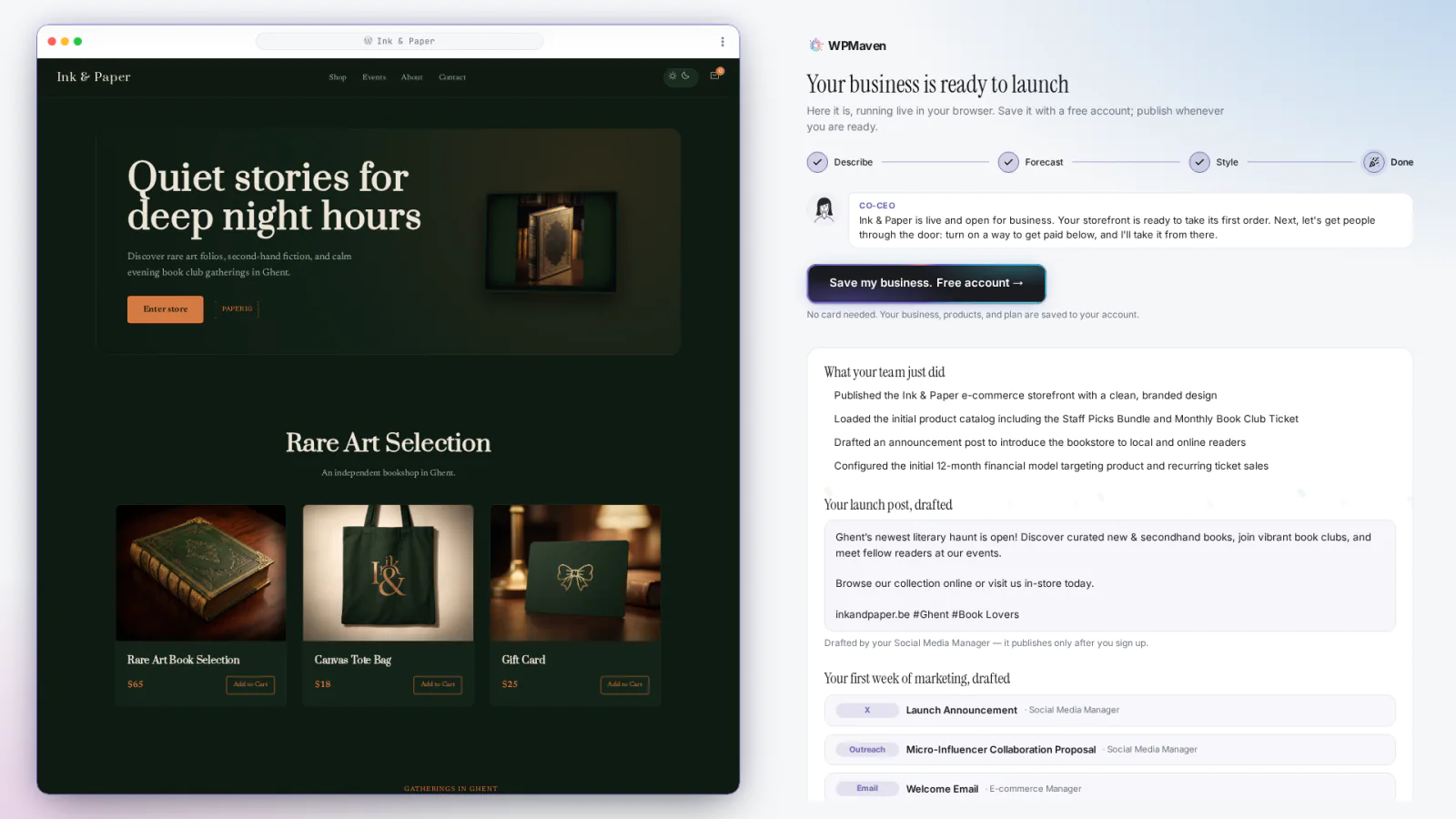This screenshot has width=1456, height=819.
Task: Click the hero book image
Action: click(x=551, y=241)
